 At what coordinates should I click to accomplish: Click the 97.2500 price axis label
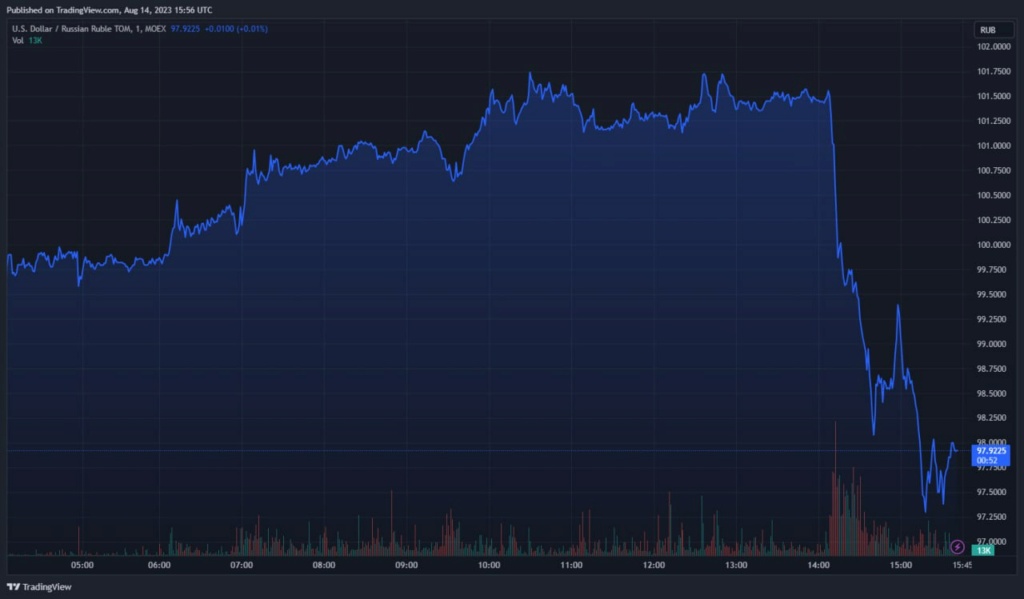click(991, 517)
